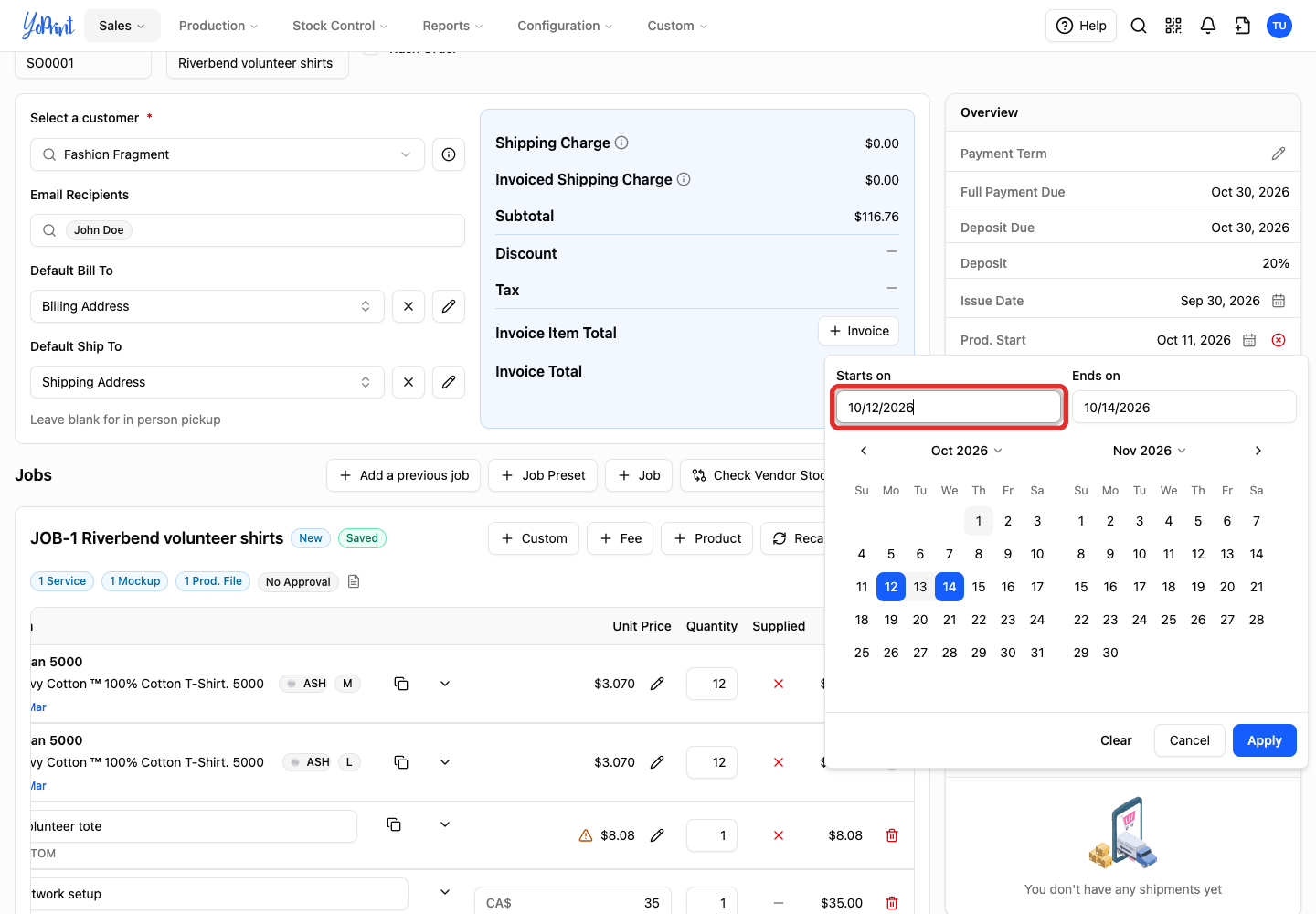
Task: Open the Issue Date calendar icon
Action: pyautogui.click(x=1279, y=301)
